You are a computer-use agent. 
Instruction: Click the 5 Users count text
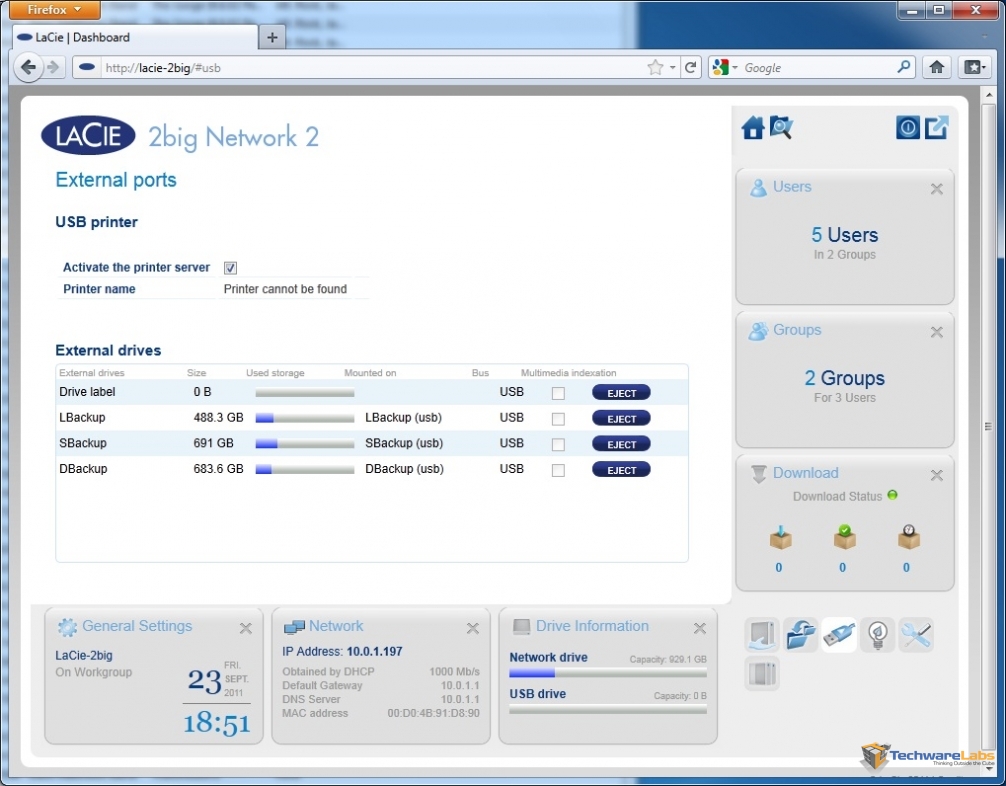point(844,235)
